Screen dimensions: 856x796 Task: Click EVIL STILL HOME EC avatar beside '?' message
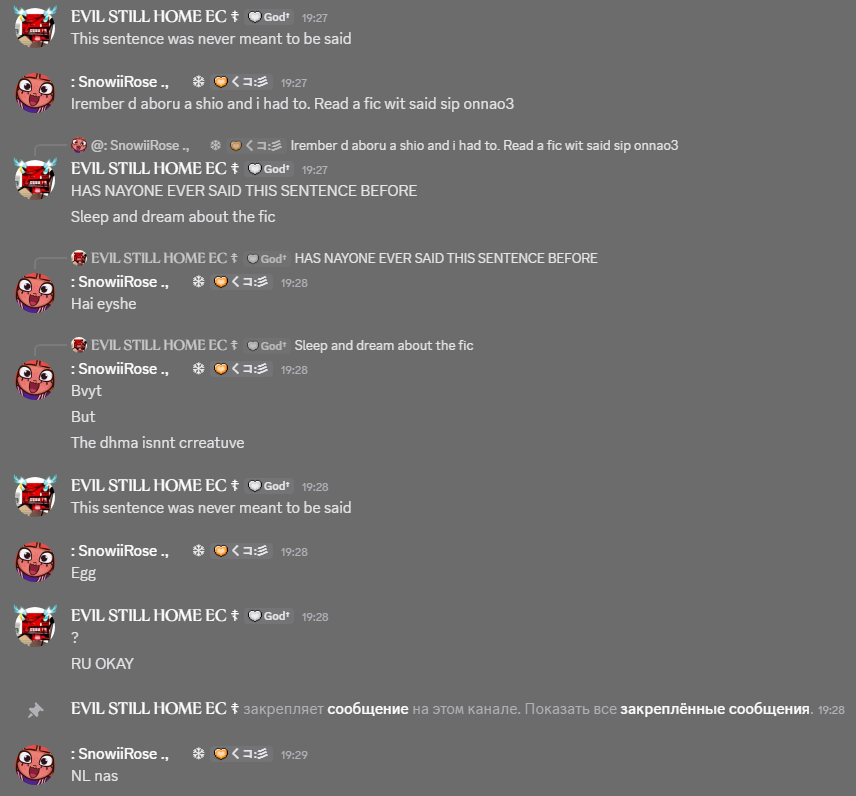[x=35, y=626]
